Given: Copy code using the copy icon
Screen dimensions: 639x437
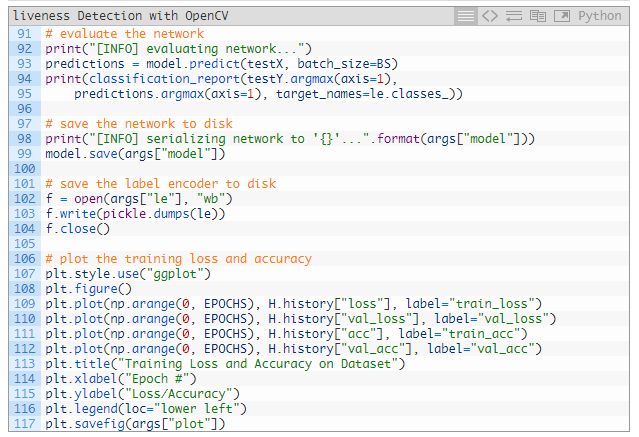Looking at the screenshot, I should (x=538, y=16).
